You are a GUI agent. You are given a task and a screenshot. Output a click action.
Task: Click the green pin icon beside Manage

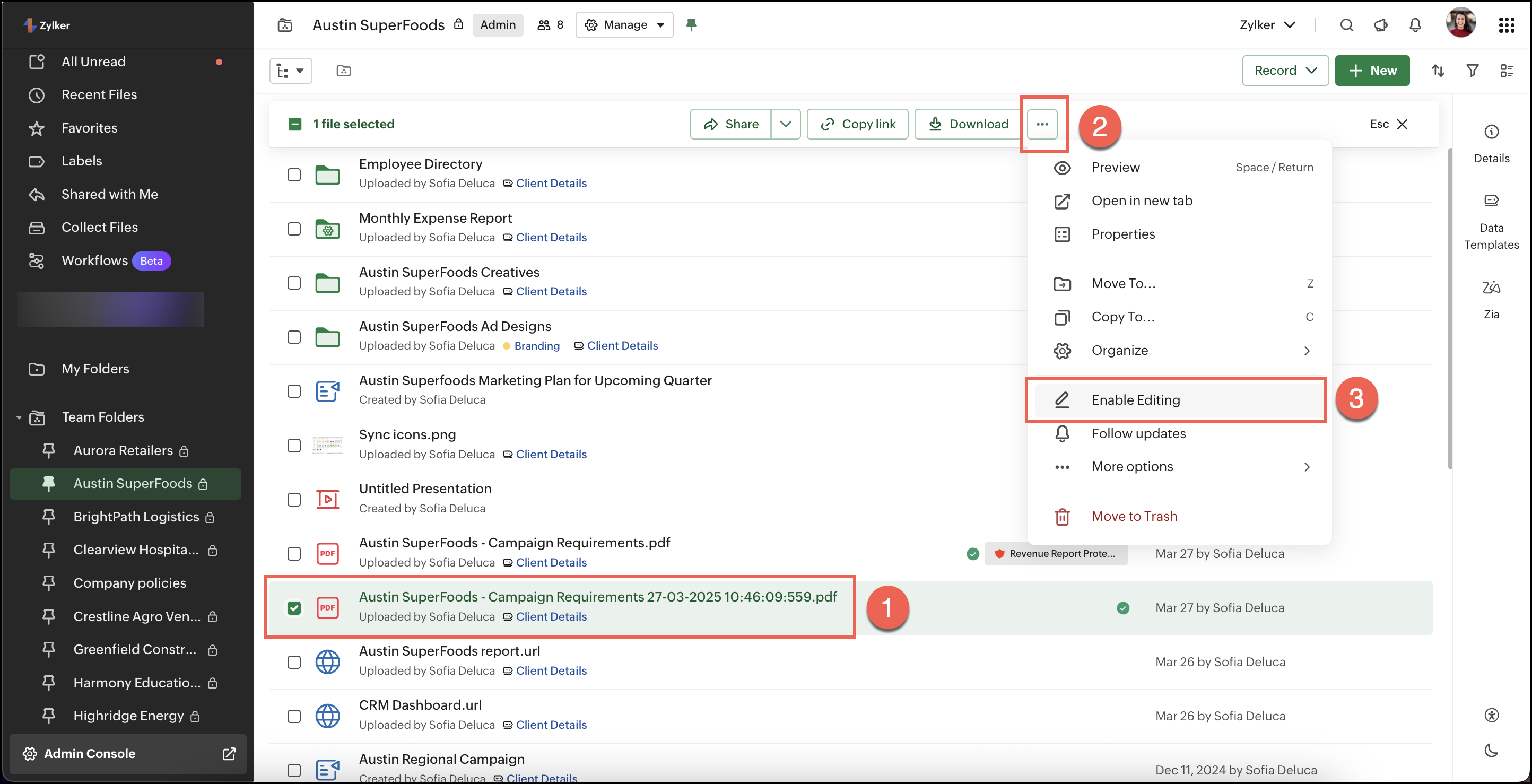point(691,25)
